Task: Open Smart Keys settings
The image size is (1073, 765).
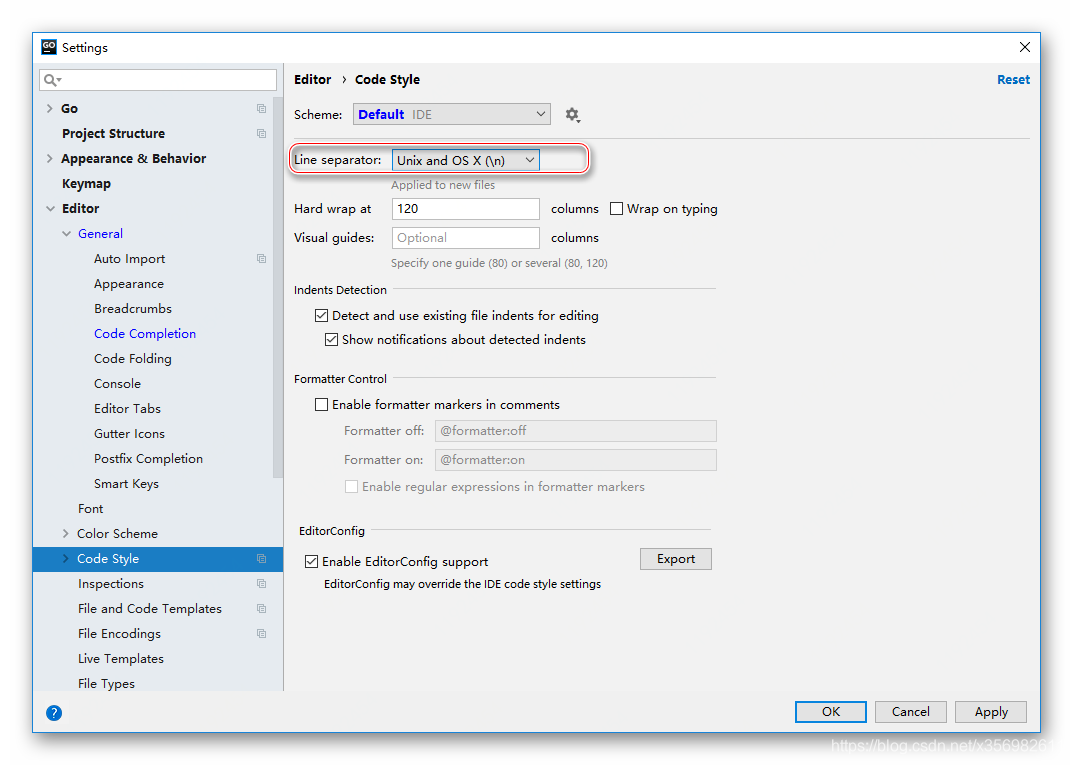Action: click(126, 484)
